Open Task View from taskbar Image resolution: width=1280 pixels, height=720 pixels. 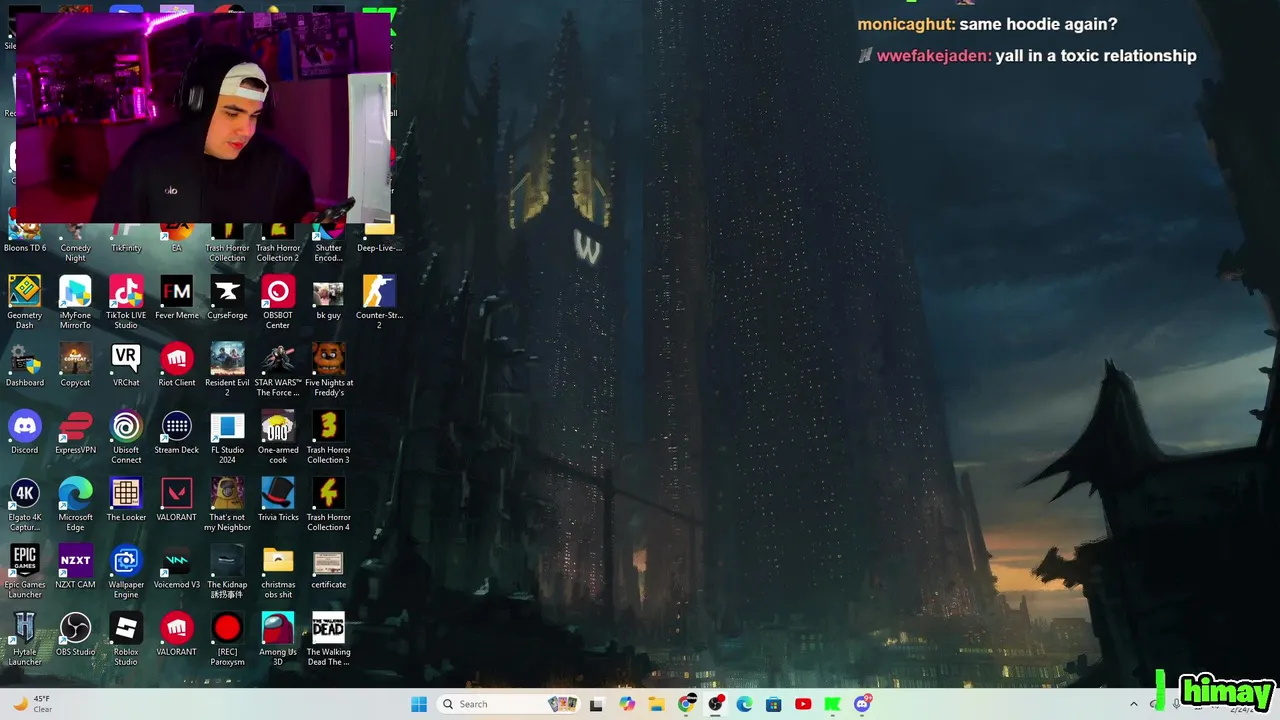pyautogui.click(x=597, y=704)
